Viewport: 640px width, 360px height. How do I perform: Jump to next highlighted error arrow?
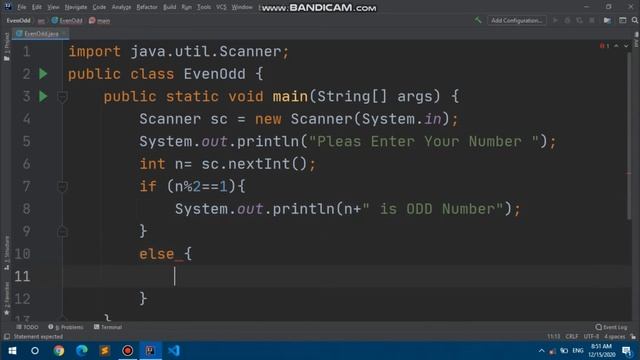(626, 46)
